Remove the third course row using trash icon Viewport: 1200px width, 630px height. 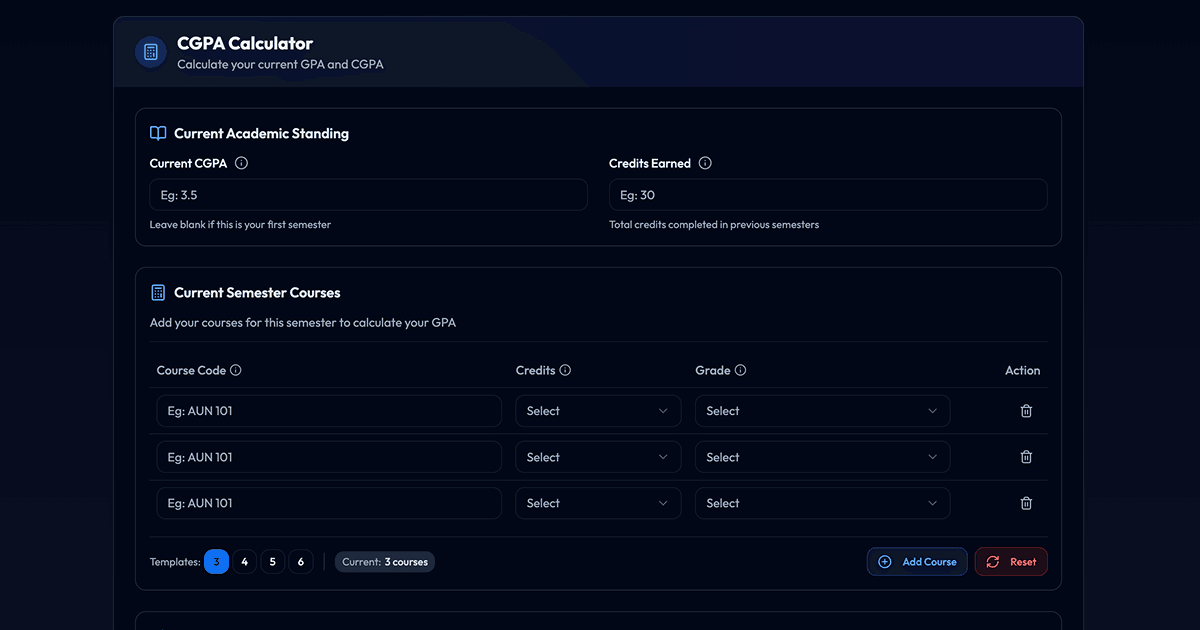pyautogui.click(x=1026, y=503)
